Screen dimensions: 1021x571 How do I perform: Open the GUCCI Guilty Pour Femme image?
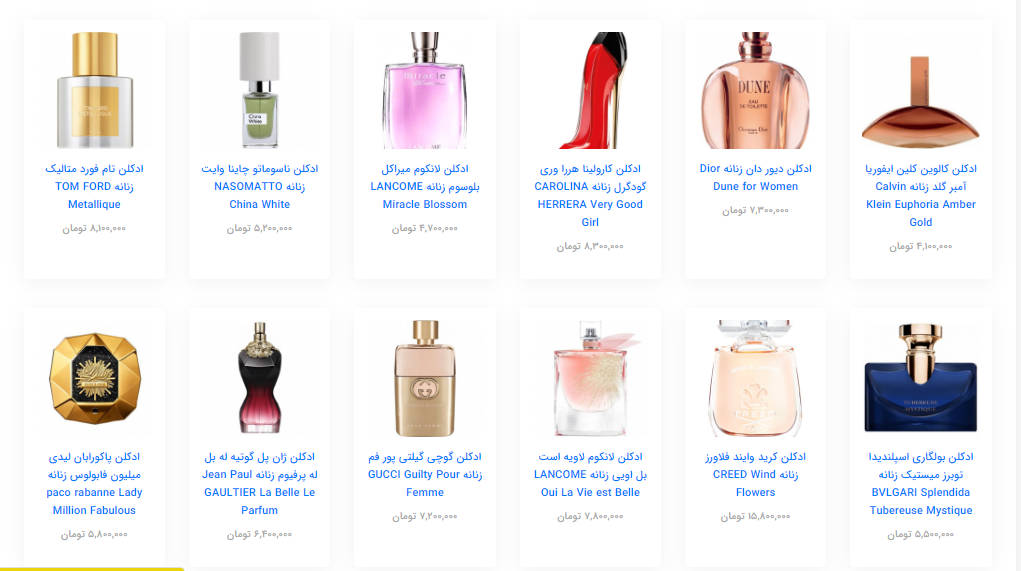pyautogui.click(x=425, y=378)
